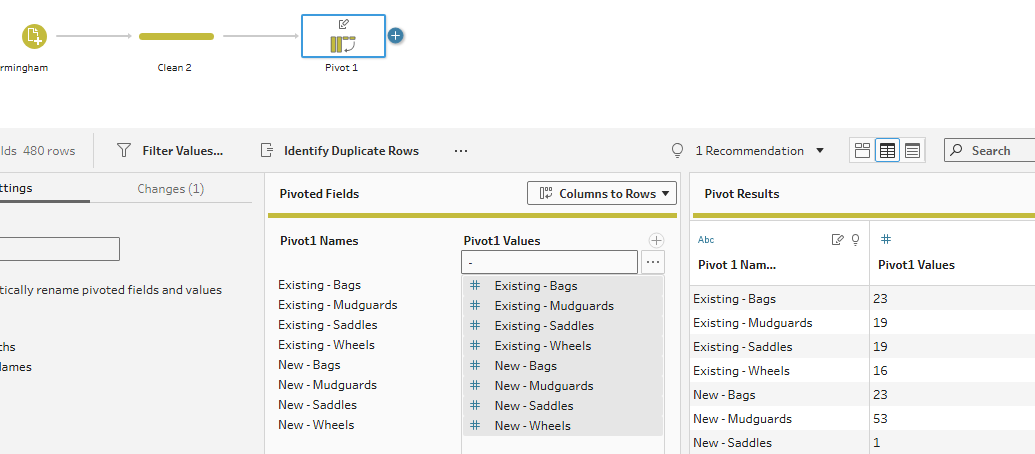Switch to the data grid view
Image resolution: width=1035 pixels, height=454 pixels.
[887, 151]
